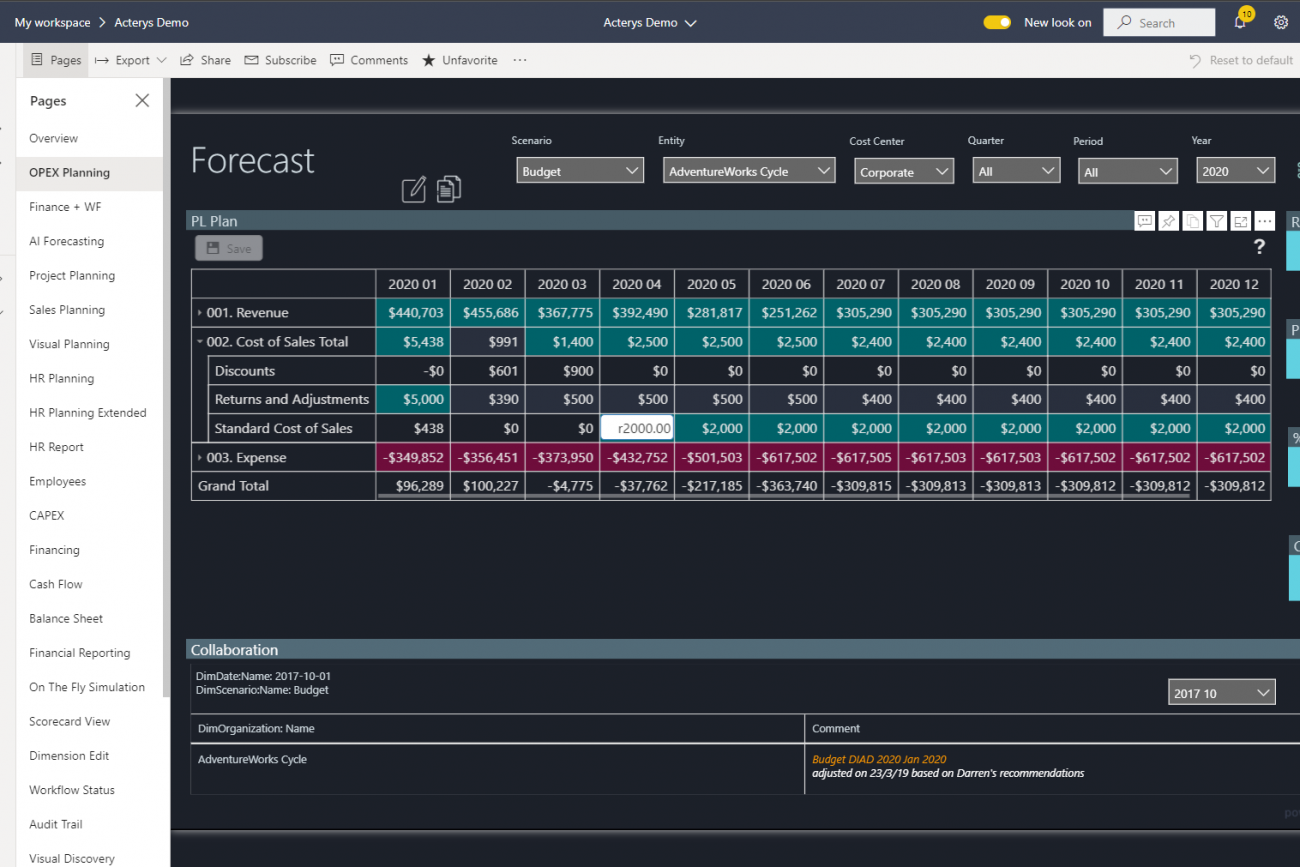The width and height of the screenshot is (1300, 867).
Task: Switch to the Sales Planning page
Action: click(x=68, y=309)
